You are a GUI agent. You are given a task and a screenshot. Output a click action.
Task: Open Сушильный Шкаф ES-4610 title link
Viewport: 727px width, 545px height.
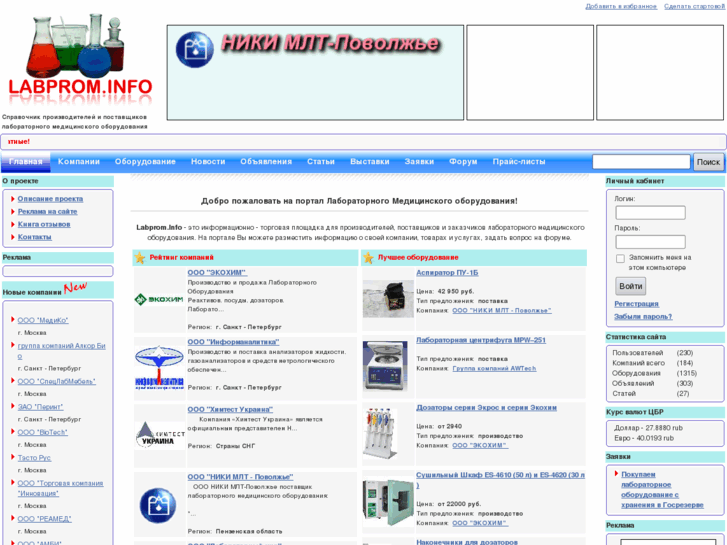pos(500,480)
